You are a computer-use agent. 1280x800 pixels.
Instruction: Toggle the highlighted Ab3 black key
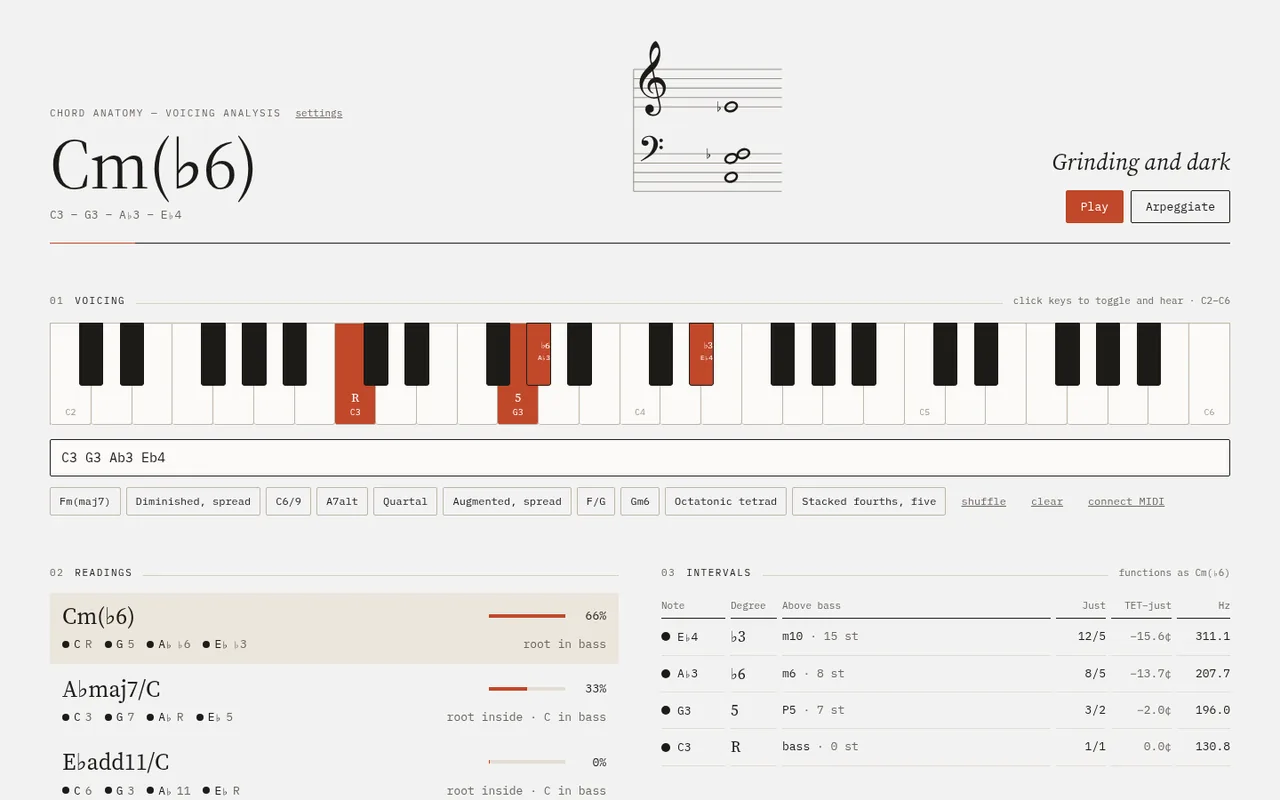pyautogui.click(x=538, y=354)
